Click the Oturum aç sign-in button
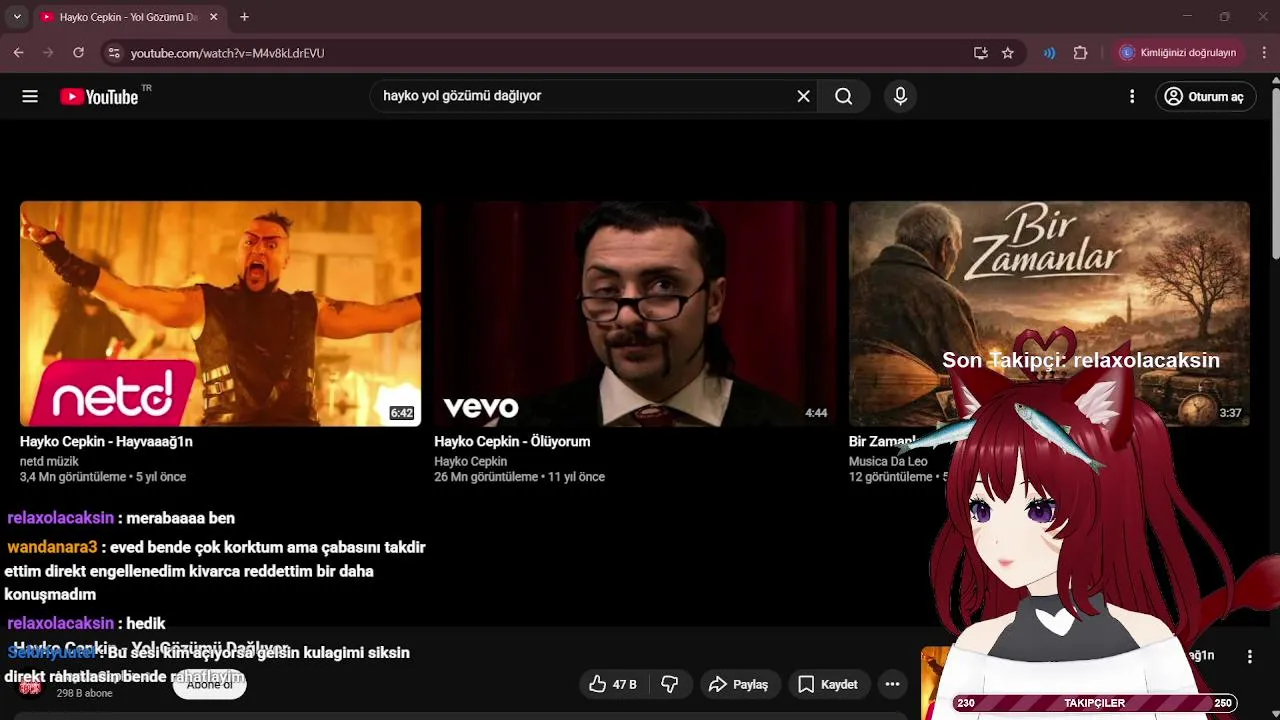Screen dimensions: 1280x720 tap(1205, 96)
